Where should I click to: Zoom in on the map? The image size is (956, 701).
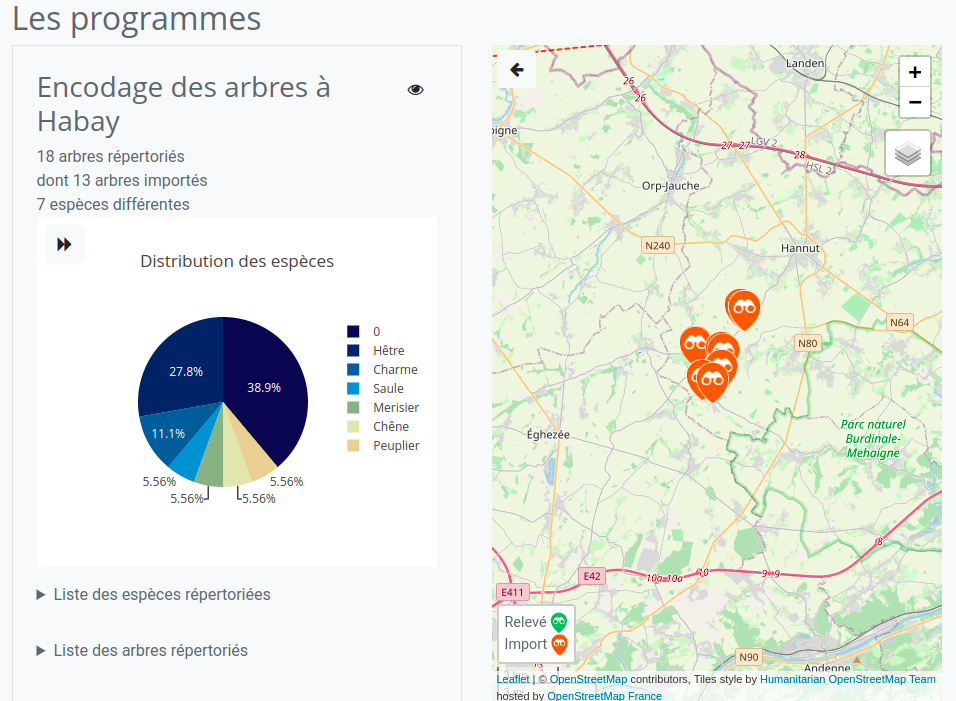click(914, 72)
